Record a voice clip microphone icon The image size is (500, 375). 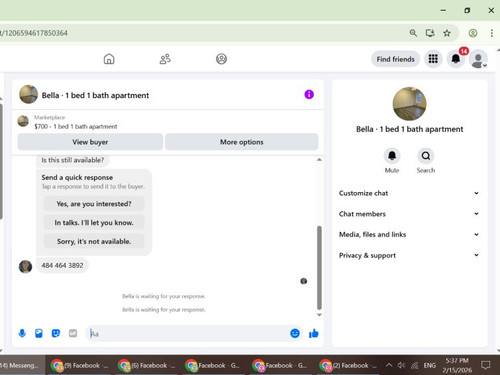pyautogui.click(x=22, y=333)
